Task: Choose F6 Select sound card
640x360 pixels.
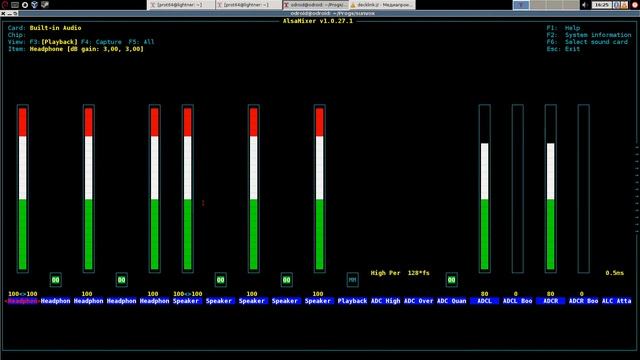Action: coord(587,42)
